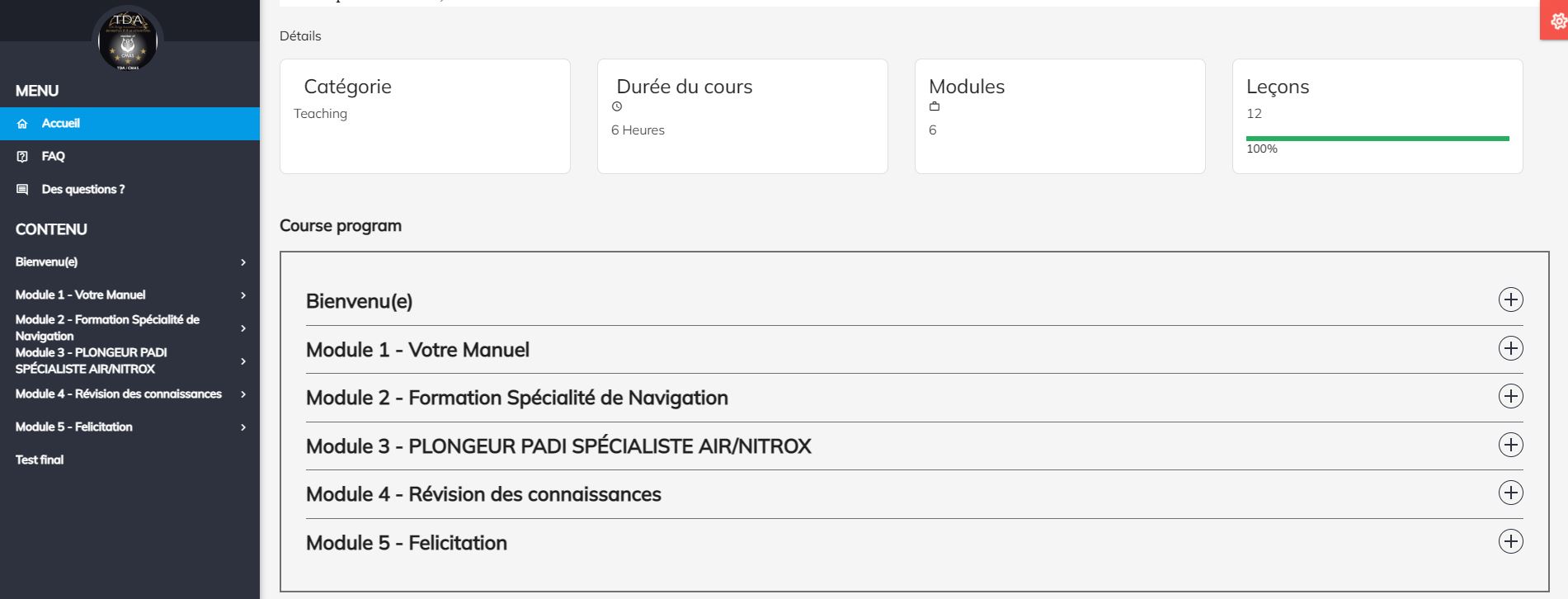This screenshot has width=1568, height=599.
Task: Expand Module 1 - Votre Manuel with plus
Action: (x=1510, y=348)
